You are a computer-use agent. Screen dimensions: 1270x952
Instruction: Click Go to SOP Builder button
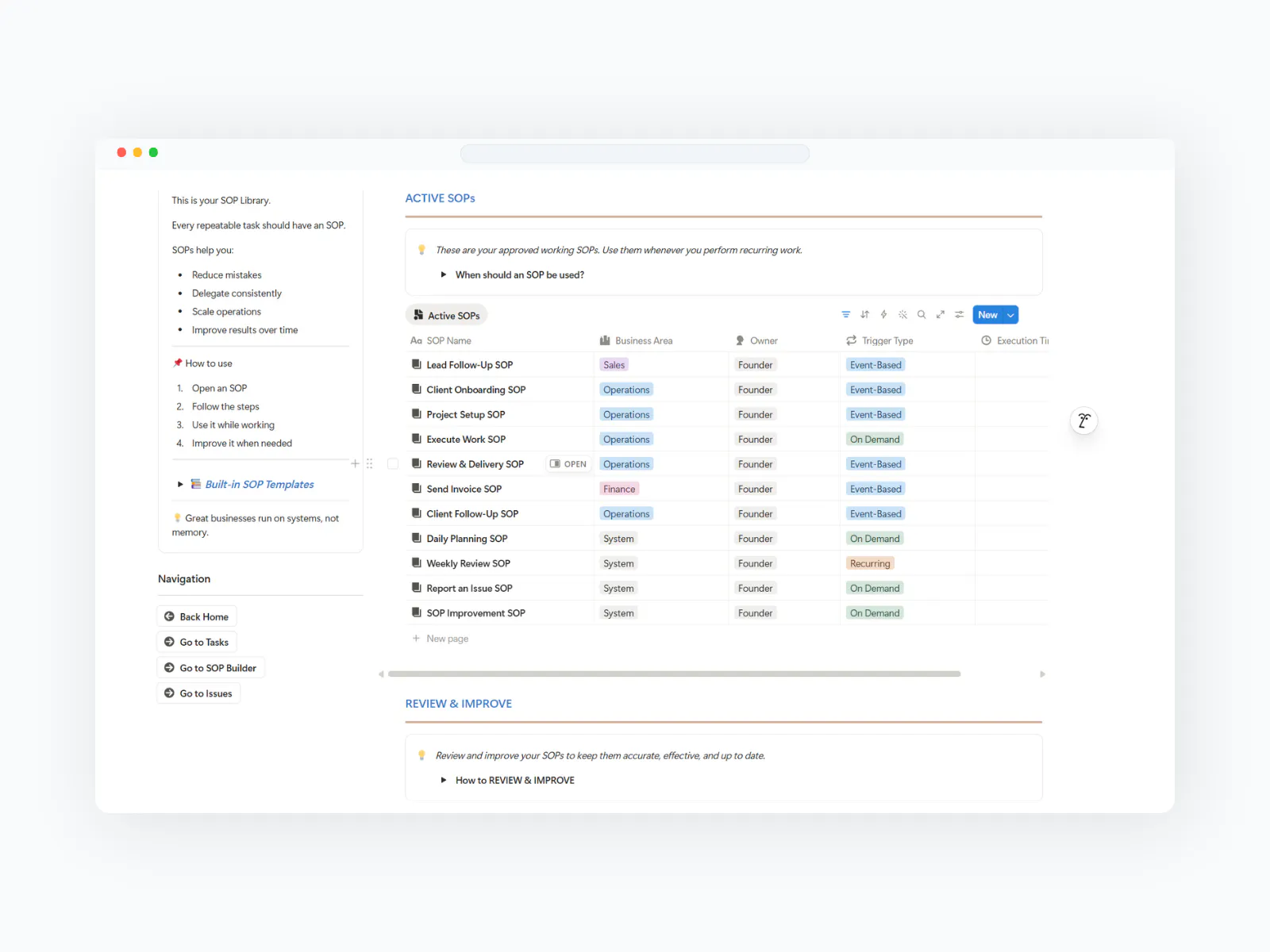(210, 668)
